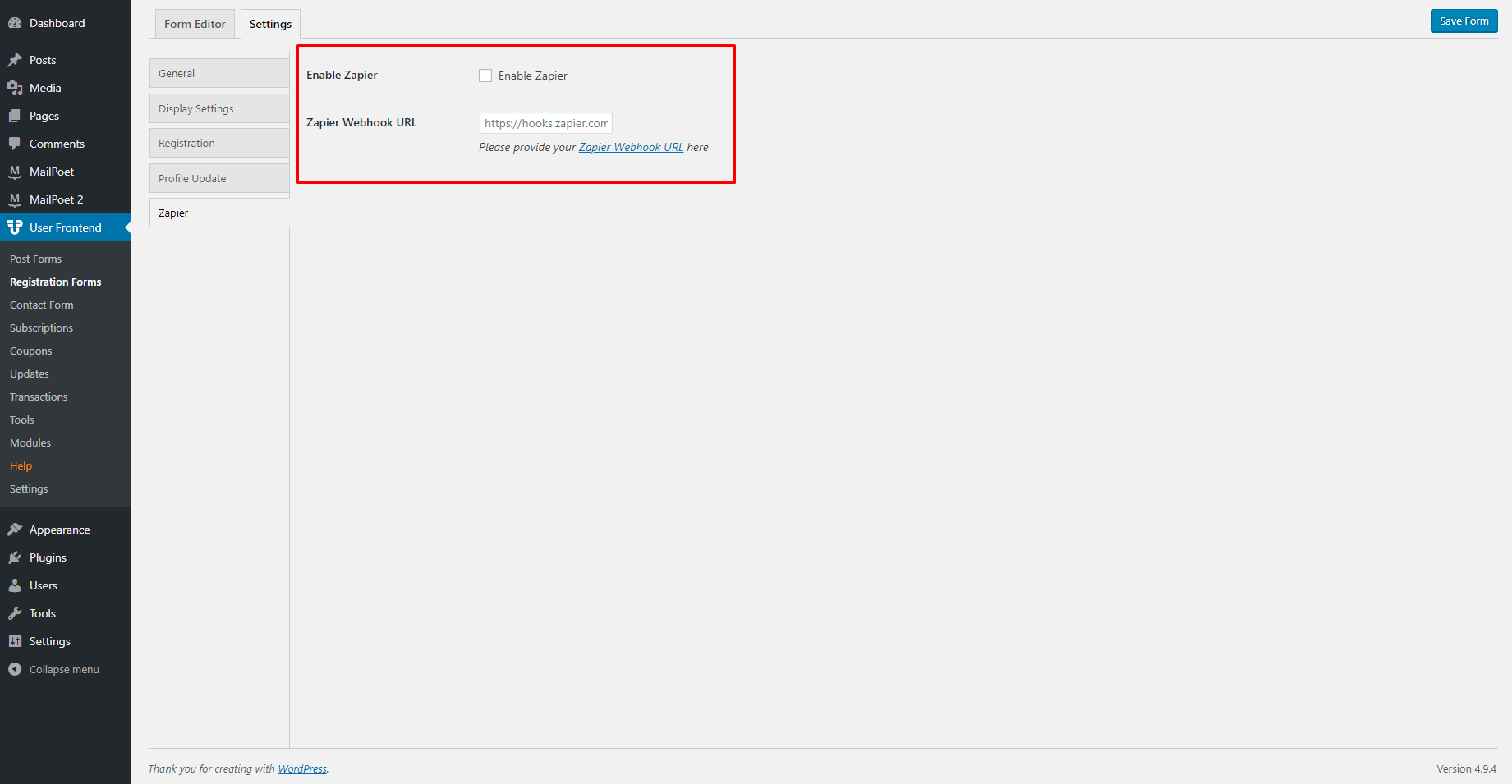Open the WordPress footer link
The width and height of the screenshot is (1512, 784).
click(x=302, y=769)
